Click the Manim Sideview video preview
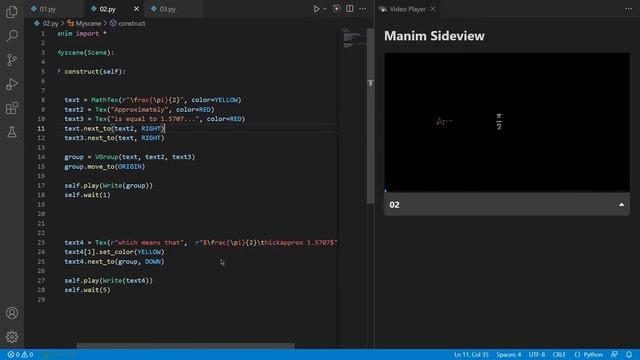 [x=507, y=122]
